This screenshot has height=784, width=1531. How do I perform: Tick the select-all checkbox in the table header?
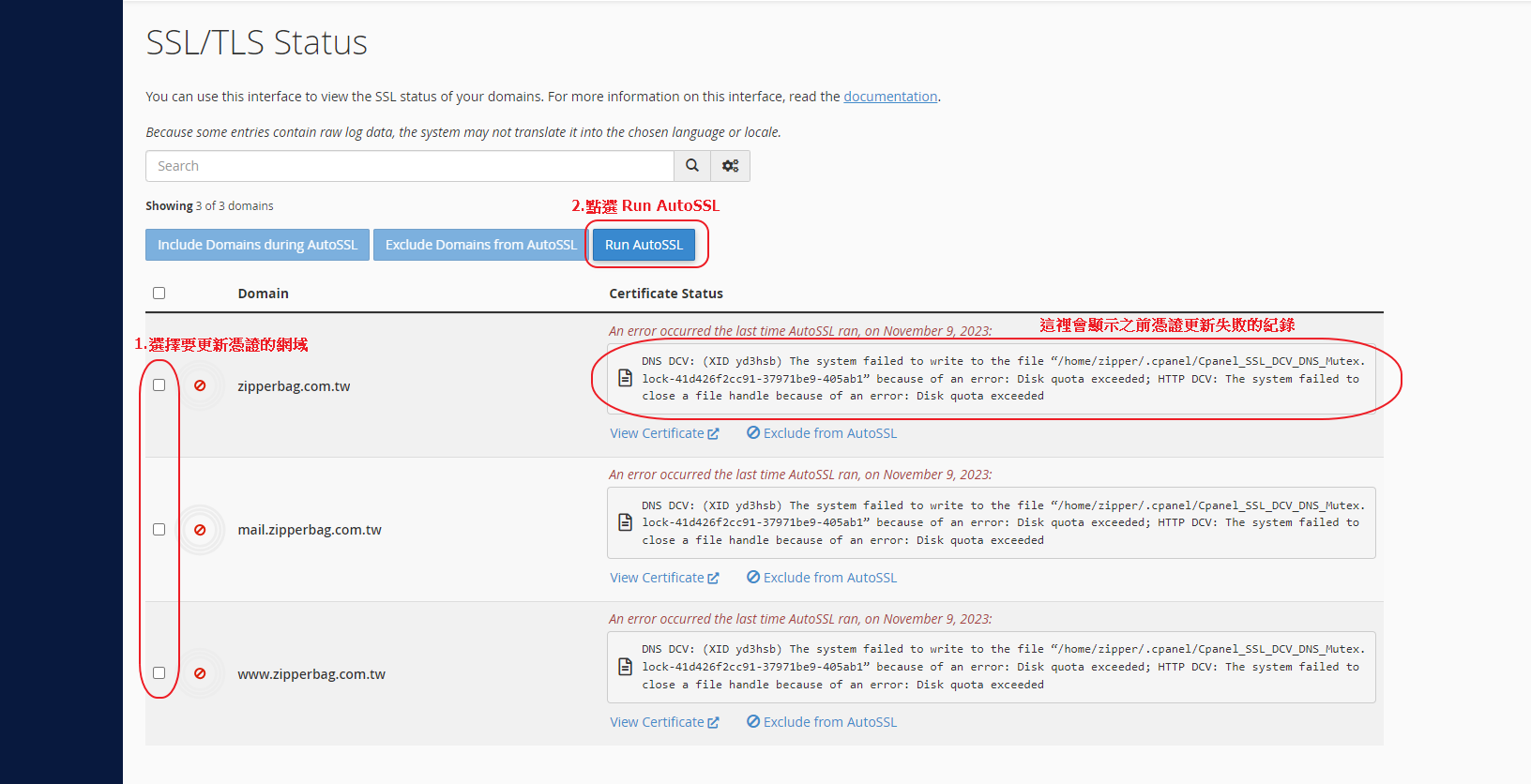coord(159,294)
